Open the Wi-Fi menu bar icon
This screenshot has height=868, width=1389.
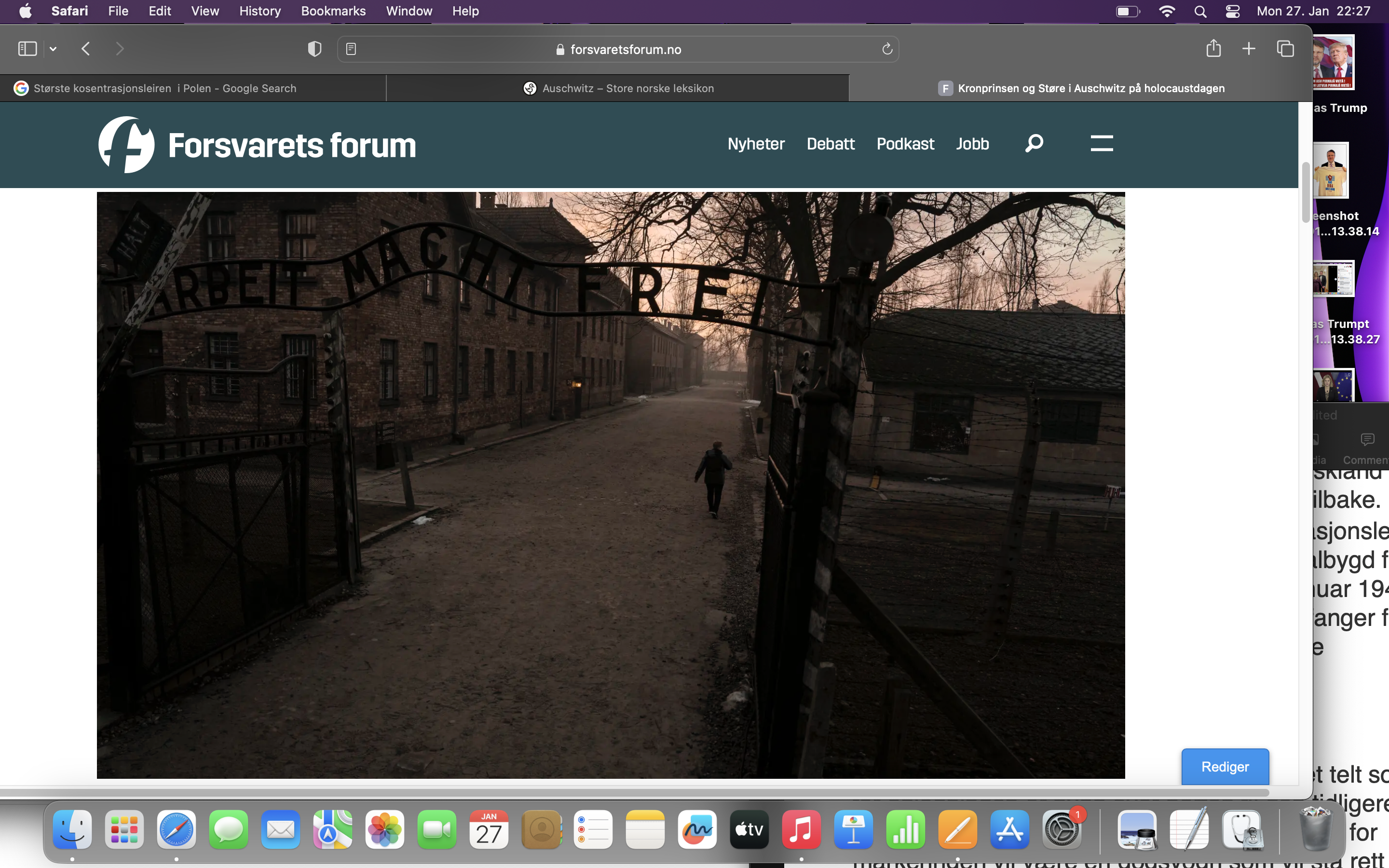pyautogui.click(x=1167, y=11)
